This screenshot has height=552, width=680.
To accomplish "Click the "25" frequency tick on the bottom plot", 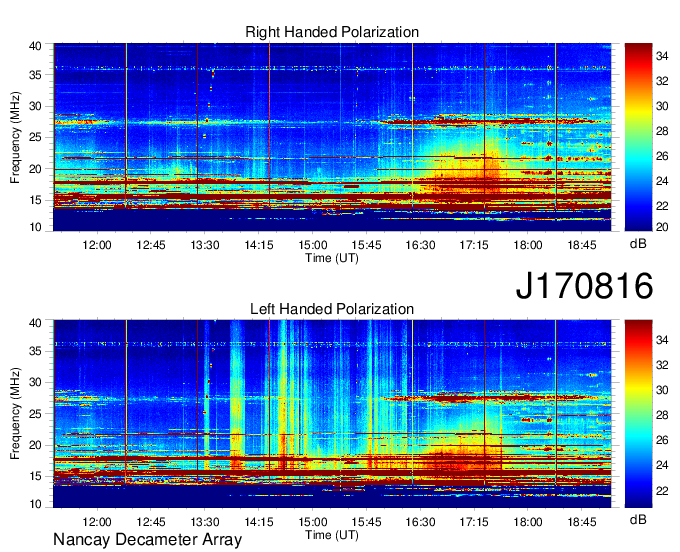I will coord(35,414).
